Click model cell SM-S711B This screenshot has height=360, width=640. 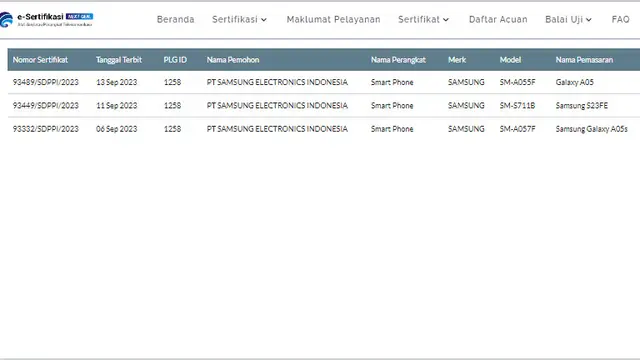pos(517,105)
